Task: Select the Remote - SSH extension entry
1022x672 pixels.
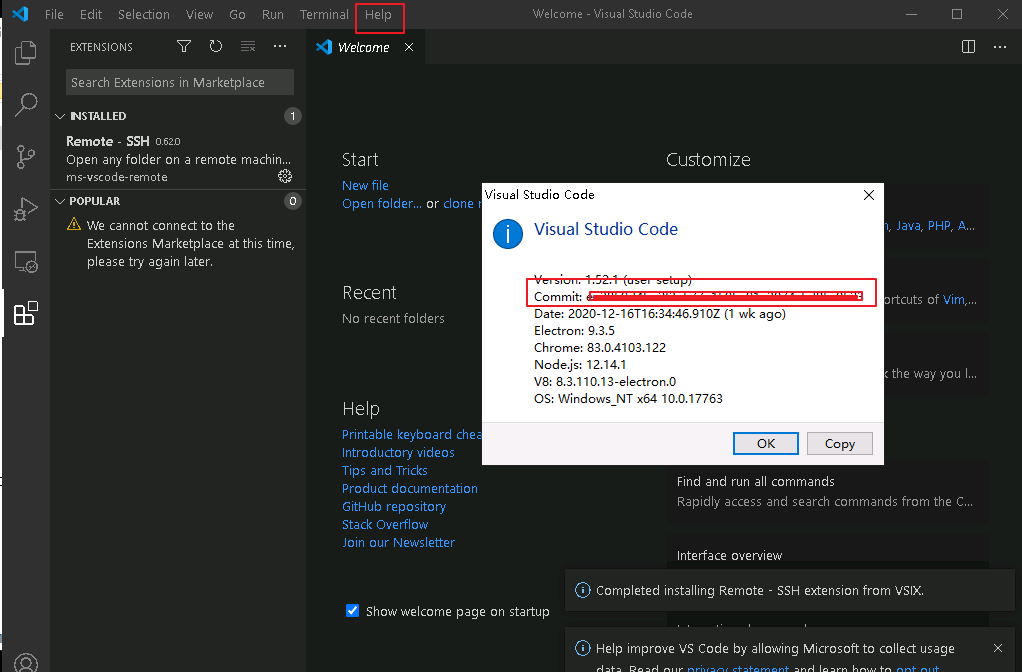Action: click(178, 159)
